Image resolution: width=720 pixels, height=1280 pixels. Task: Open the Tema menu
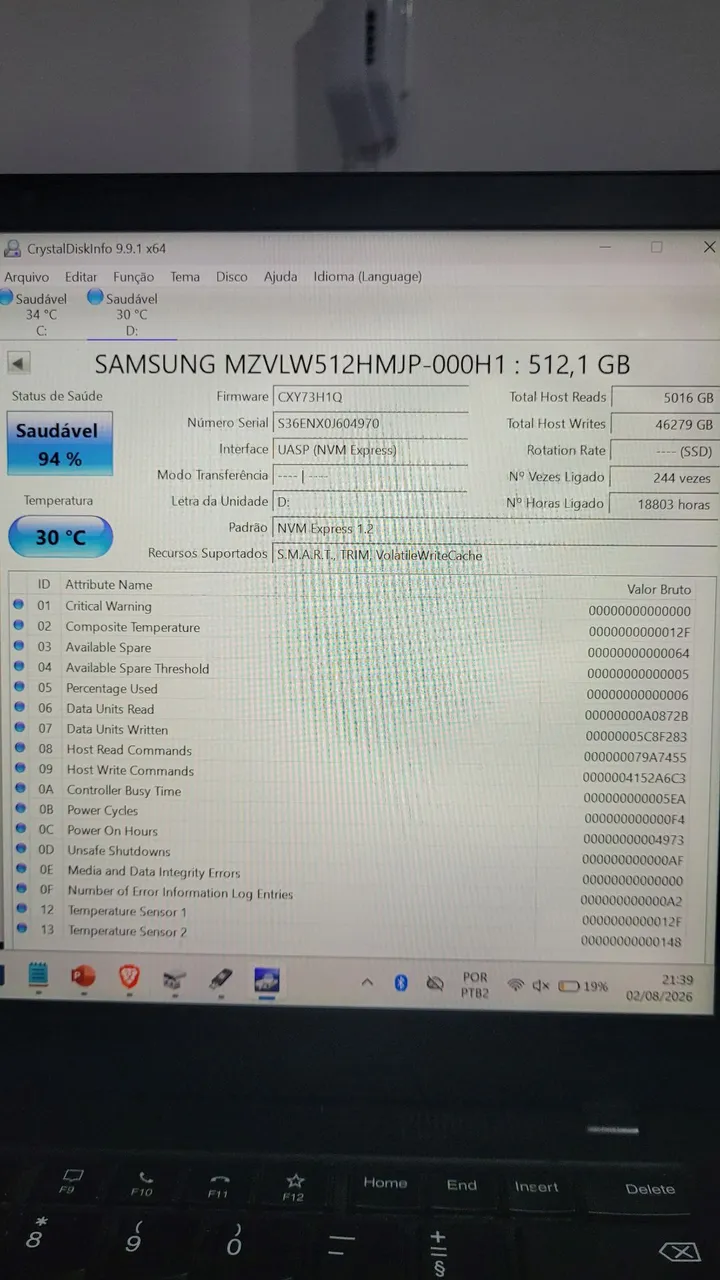point(185,277)
